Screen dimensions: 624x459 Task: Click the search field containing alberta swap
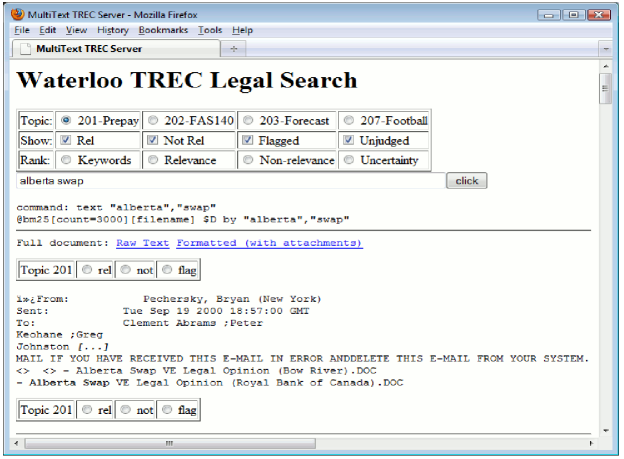(x=230, y=181)
